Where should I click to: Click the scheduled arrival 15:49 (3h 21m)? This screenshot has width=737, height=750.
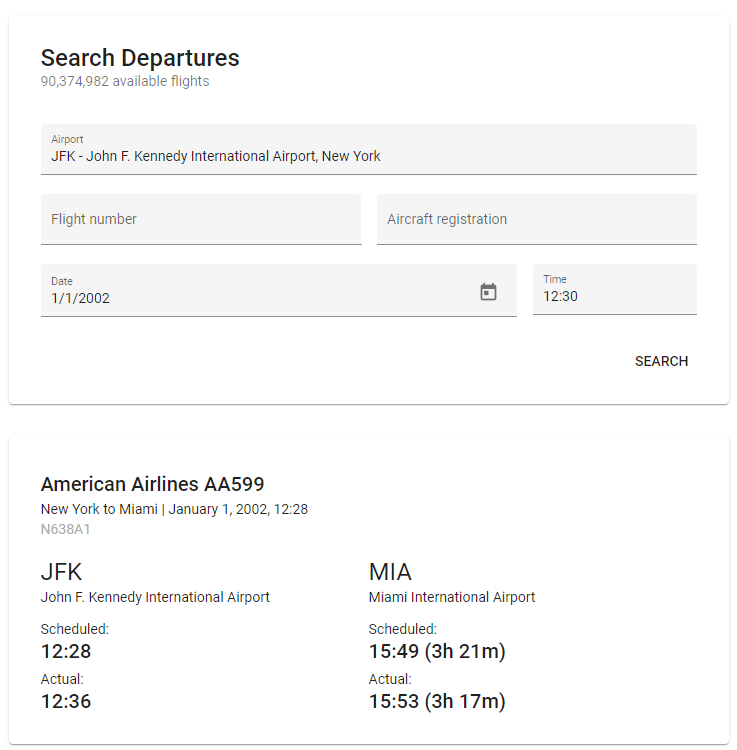click(437, 652)
